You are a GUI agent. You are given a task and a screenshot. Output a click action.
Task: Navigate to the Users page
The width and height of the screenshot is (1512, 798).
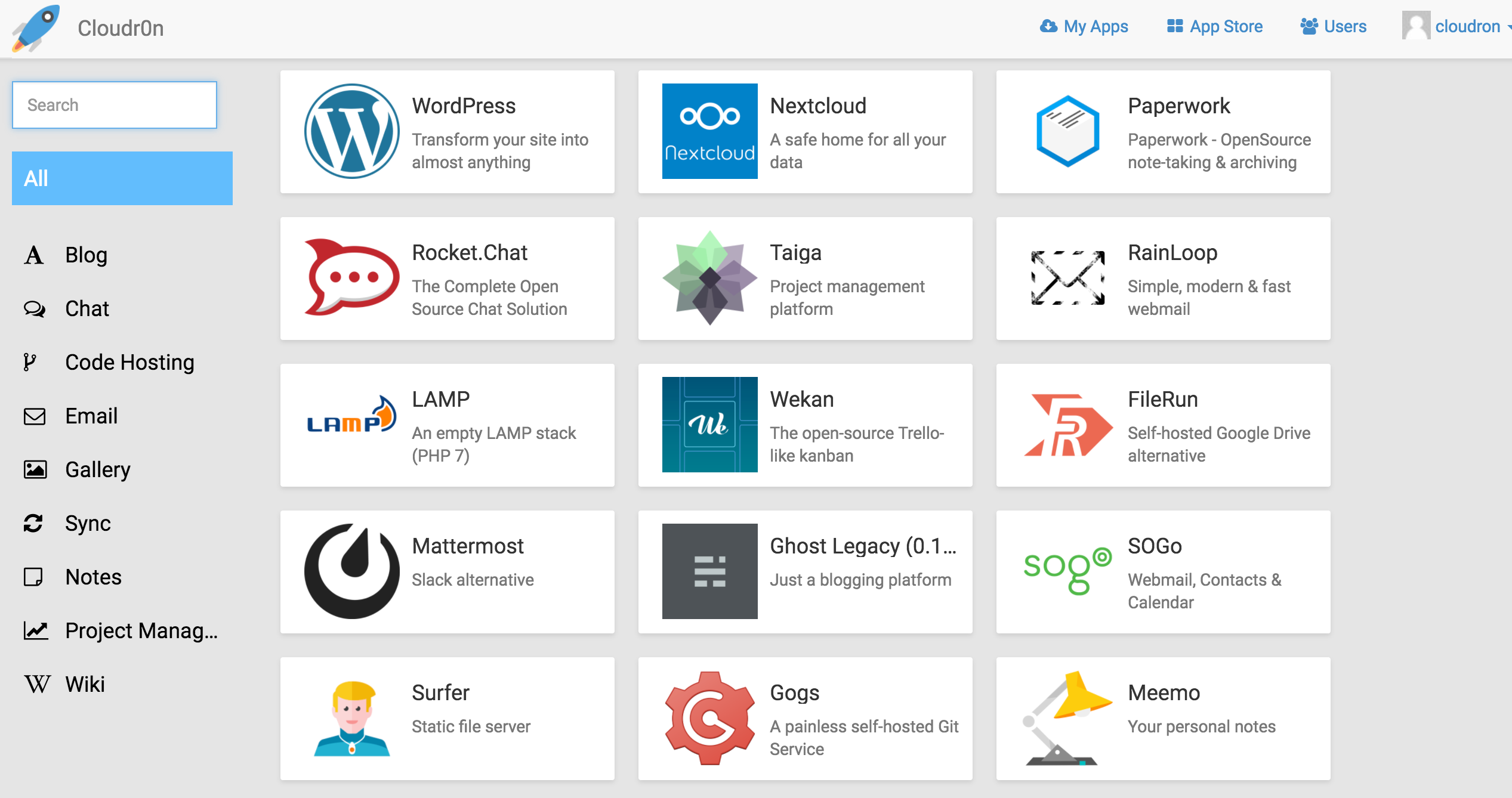pyautogui.click(x=1334, y=27)
